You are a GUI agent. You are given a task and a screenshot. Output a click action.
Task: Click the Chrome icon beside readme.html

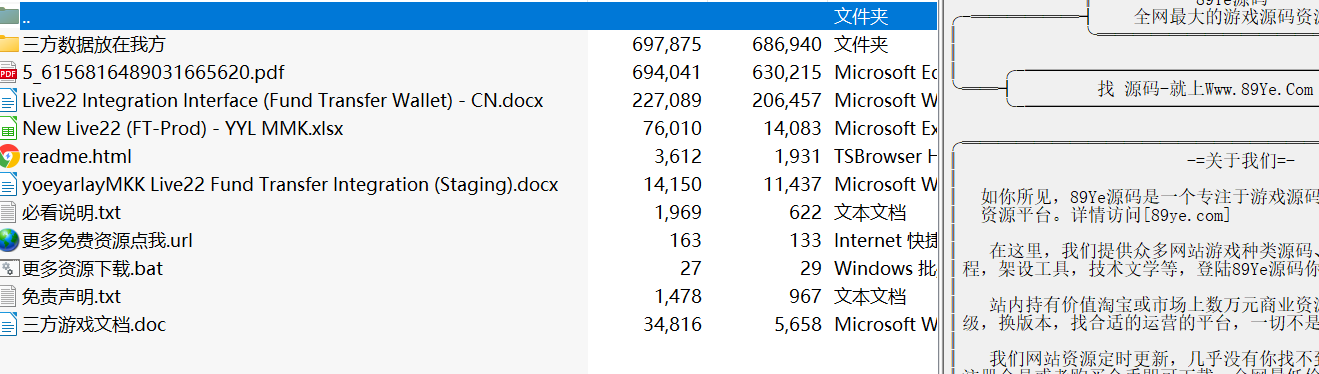click(9, 156)
